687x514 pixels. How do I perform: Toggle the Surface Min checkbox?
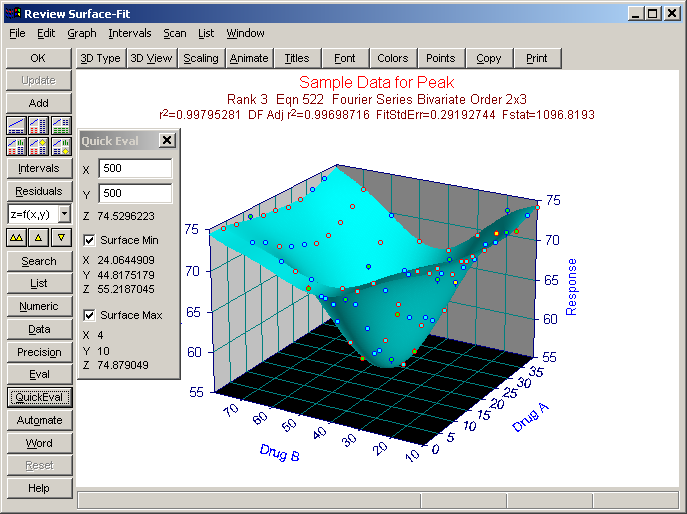(89, 240)
